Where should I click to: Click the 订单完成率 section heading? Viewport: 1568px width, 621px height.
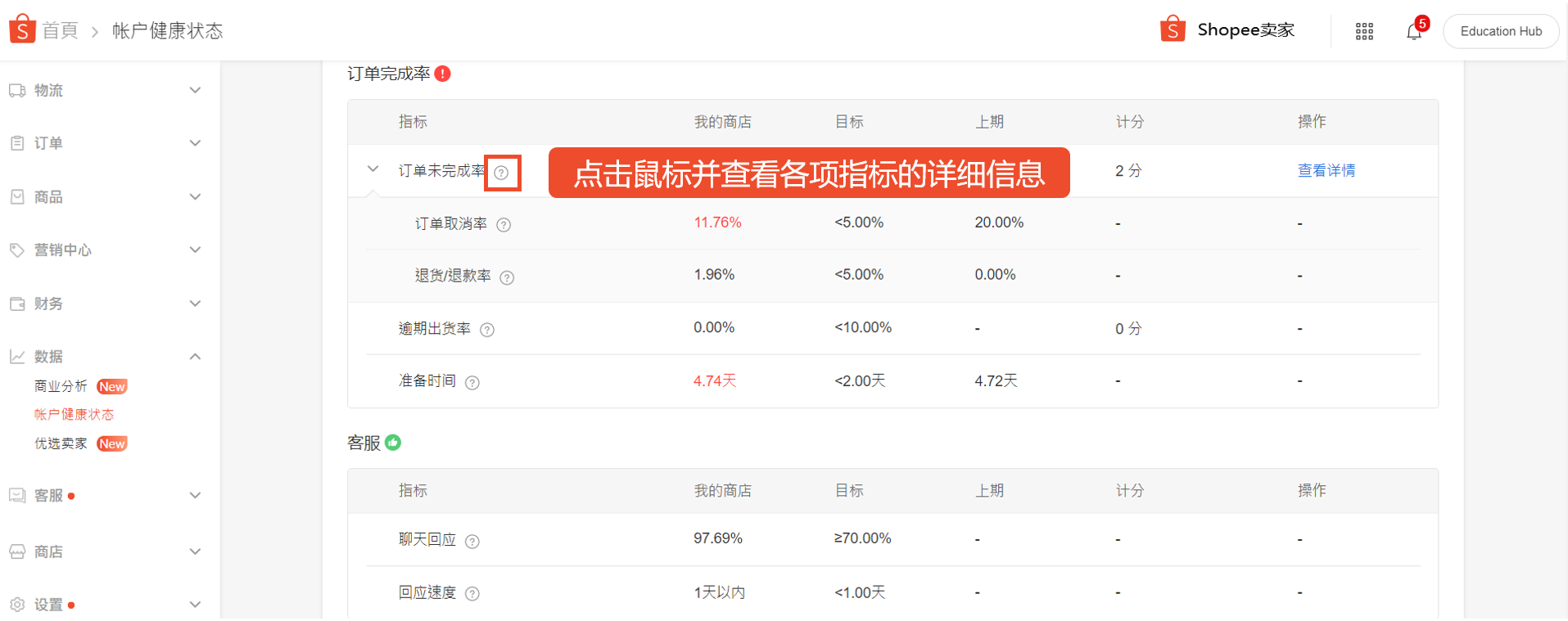coord(389,74)
